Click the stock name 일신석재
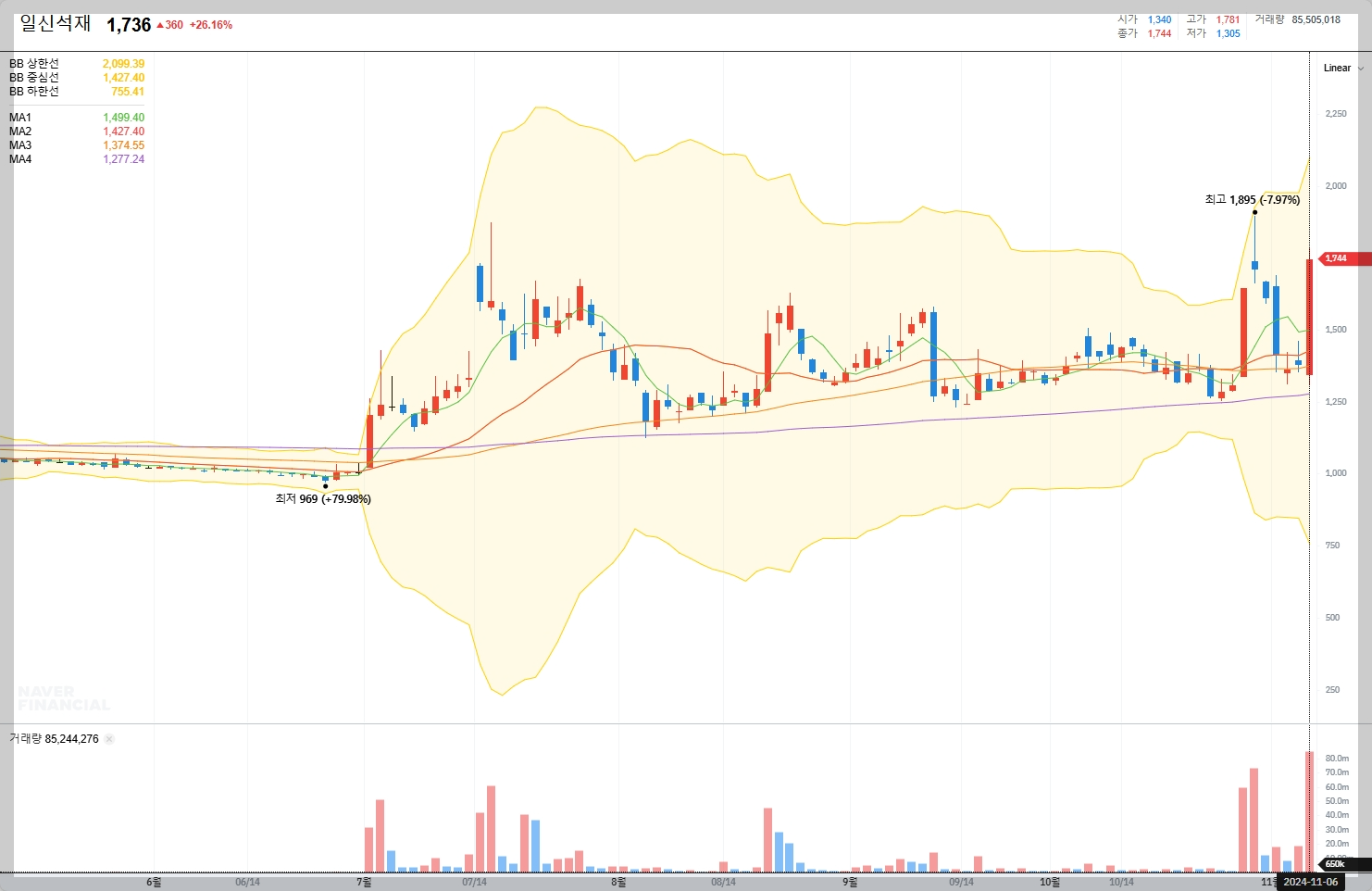Screen dimensions: 1372x891 pos(56,24)
